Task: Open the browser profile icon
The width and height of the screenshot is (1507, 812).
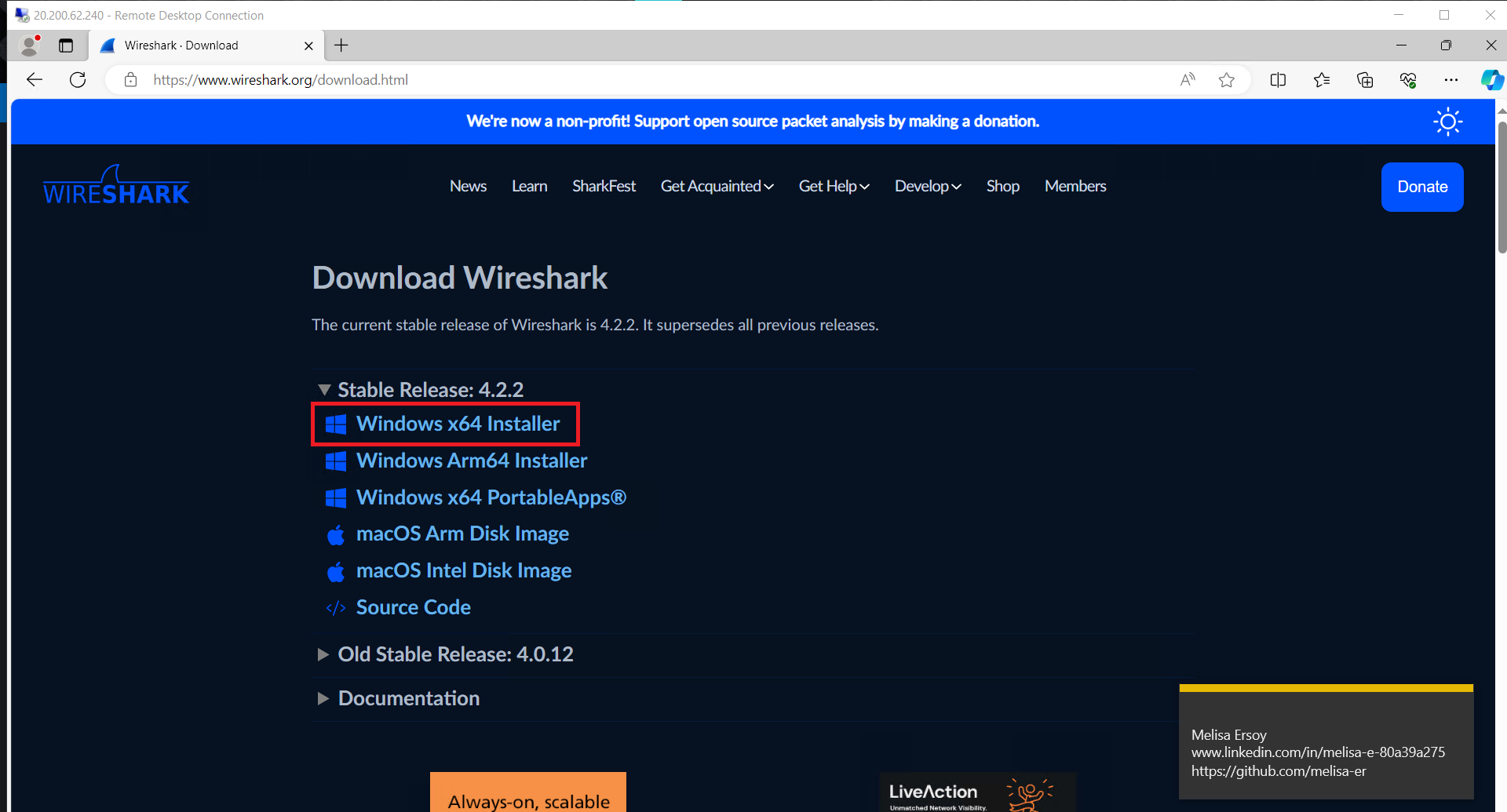Action: coord(30,46)
